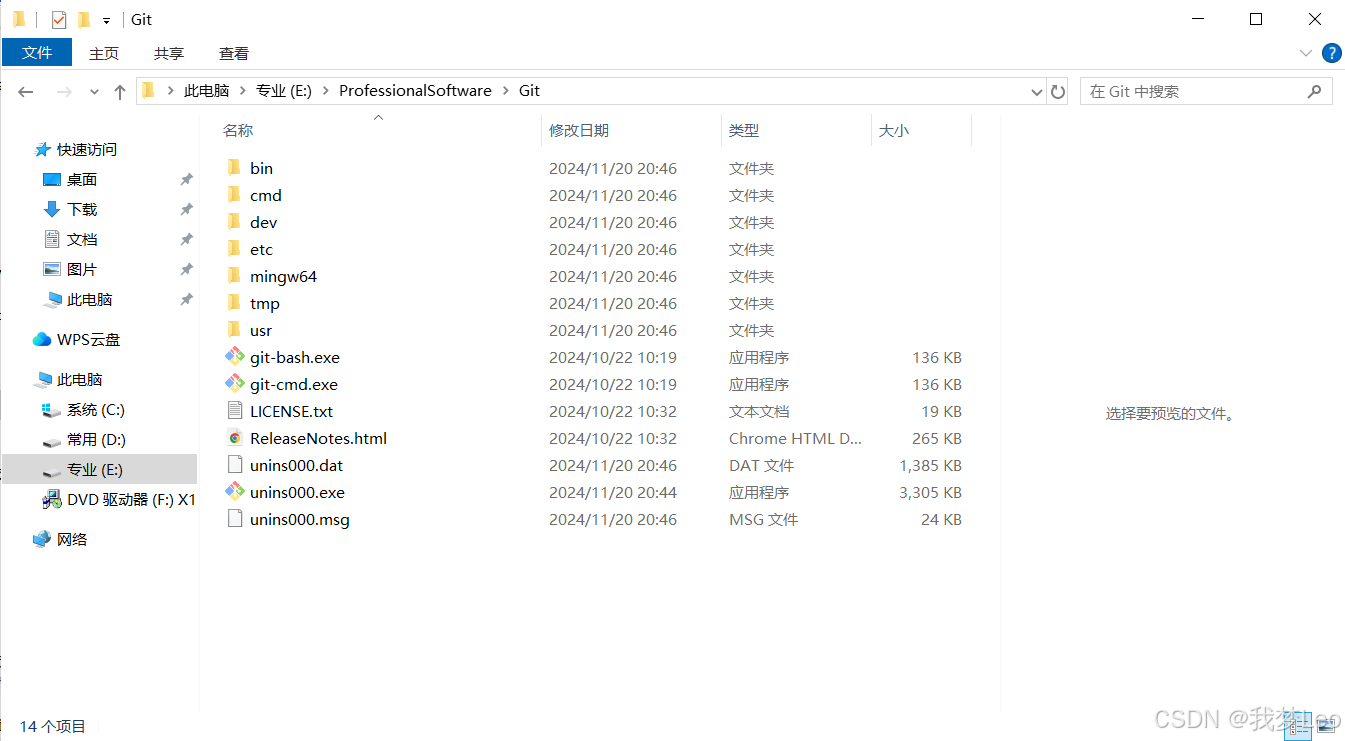Click the unins000.exe Git icon
1345x741 pixels.
tap(235, 491)
